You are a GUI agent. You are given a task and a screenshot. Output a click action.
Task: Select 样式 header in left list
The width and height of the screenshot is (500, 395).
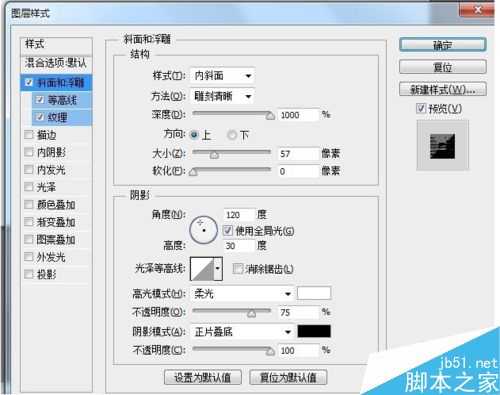tap(56, 44)
